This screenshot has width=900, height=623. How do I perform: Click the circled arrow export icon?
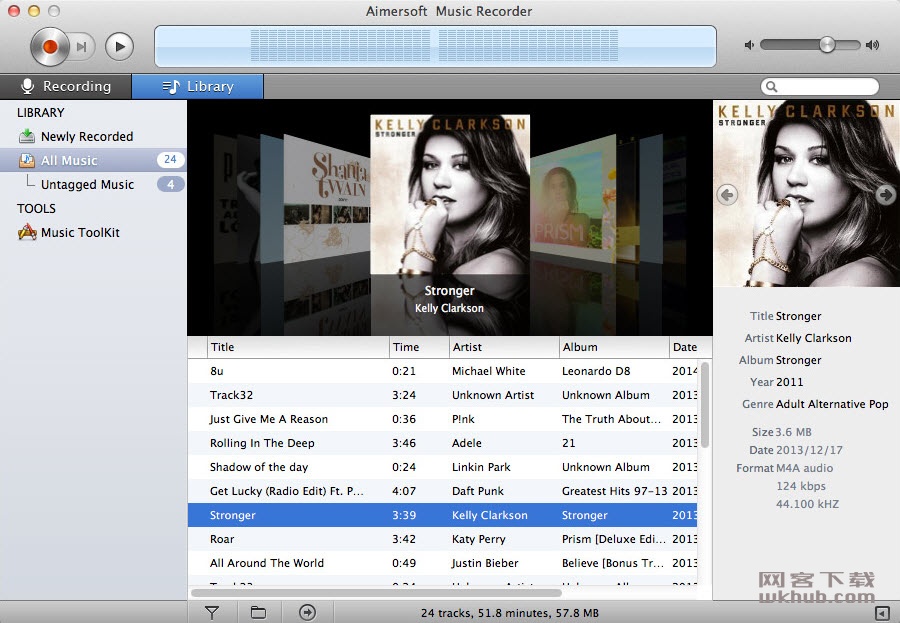tap(308, 613)
